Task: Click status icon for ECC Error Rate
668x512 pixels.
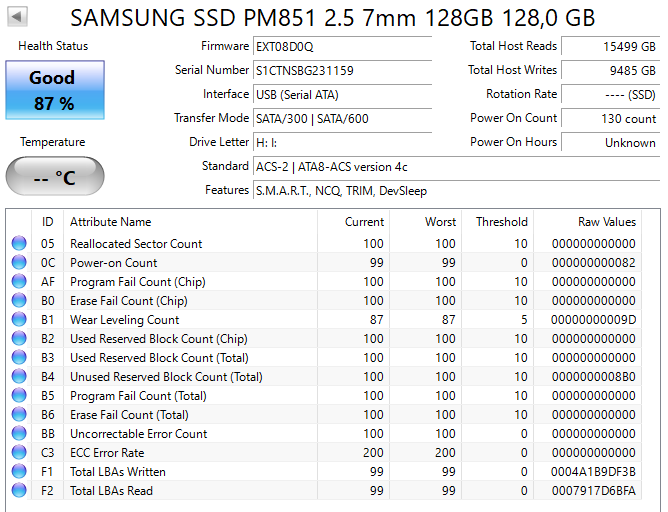Action: [x=19, y=453]
